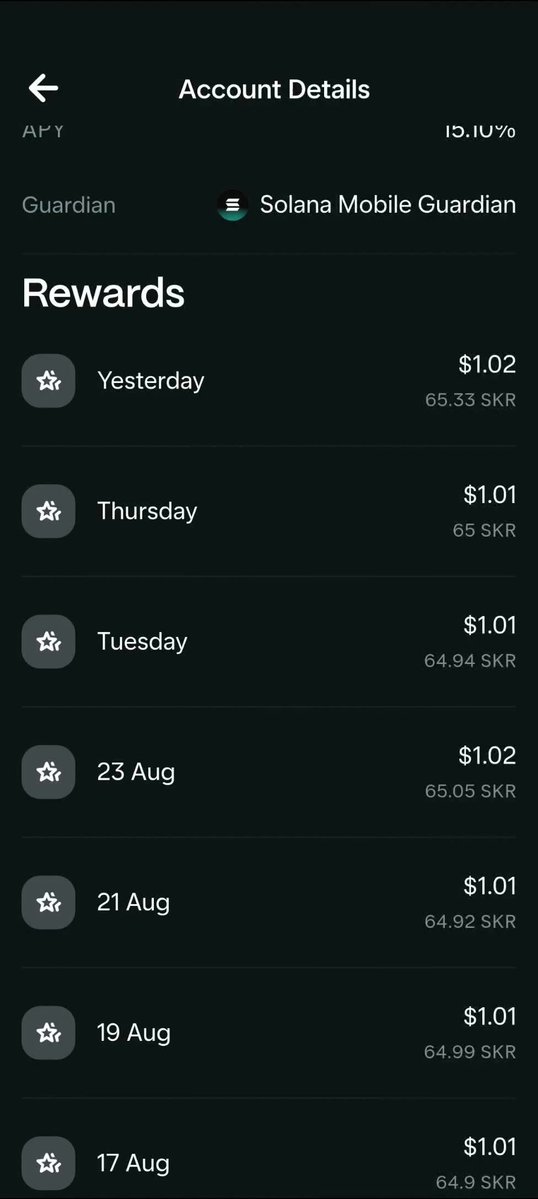Open the Yesterday reward entry
Viewport: 538px width, 1199px height.
click(269, 381)
